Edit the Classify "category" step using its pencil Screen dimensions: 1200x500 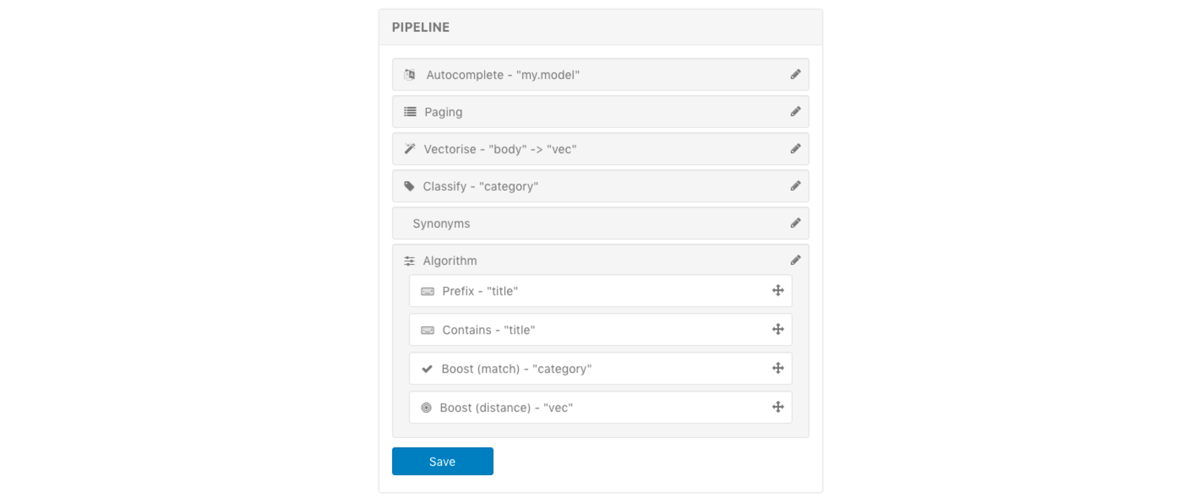(x=796, y=186)
